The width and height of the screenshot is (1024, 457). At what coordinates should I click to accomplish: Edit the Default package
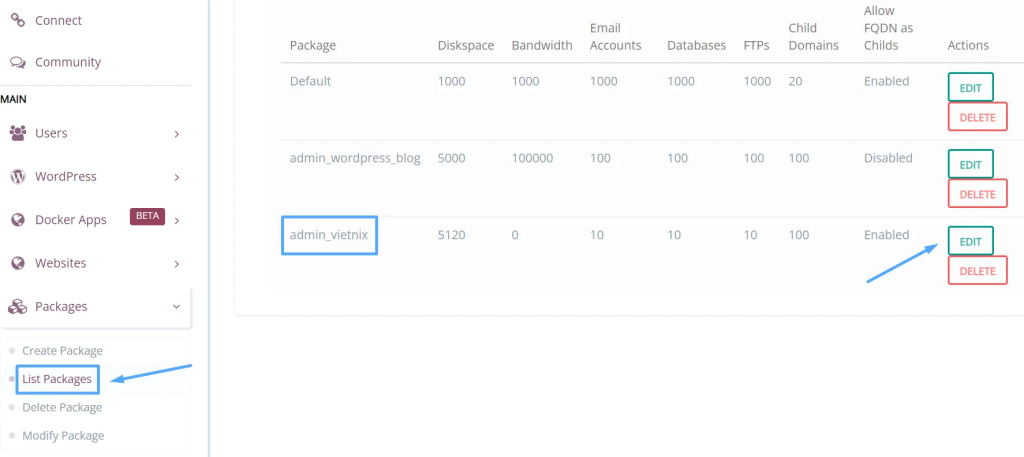(x=970, y=87)
